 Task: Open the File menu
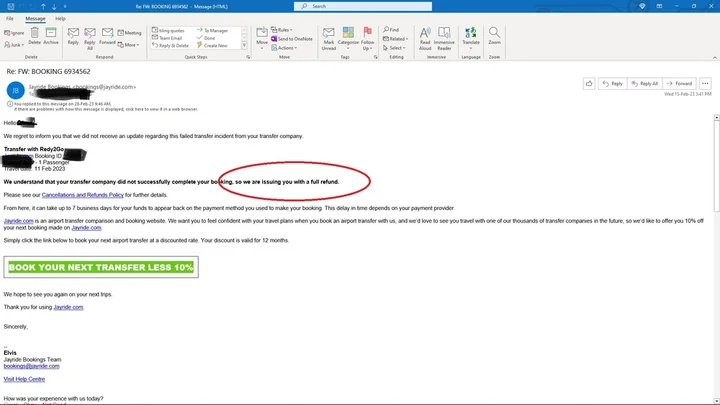[x=9, y=18]
